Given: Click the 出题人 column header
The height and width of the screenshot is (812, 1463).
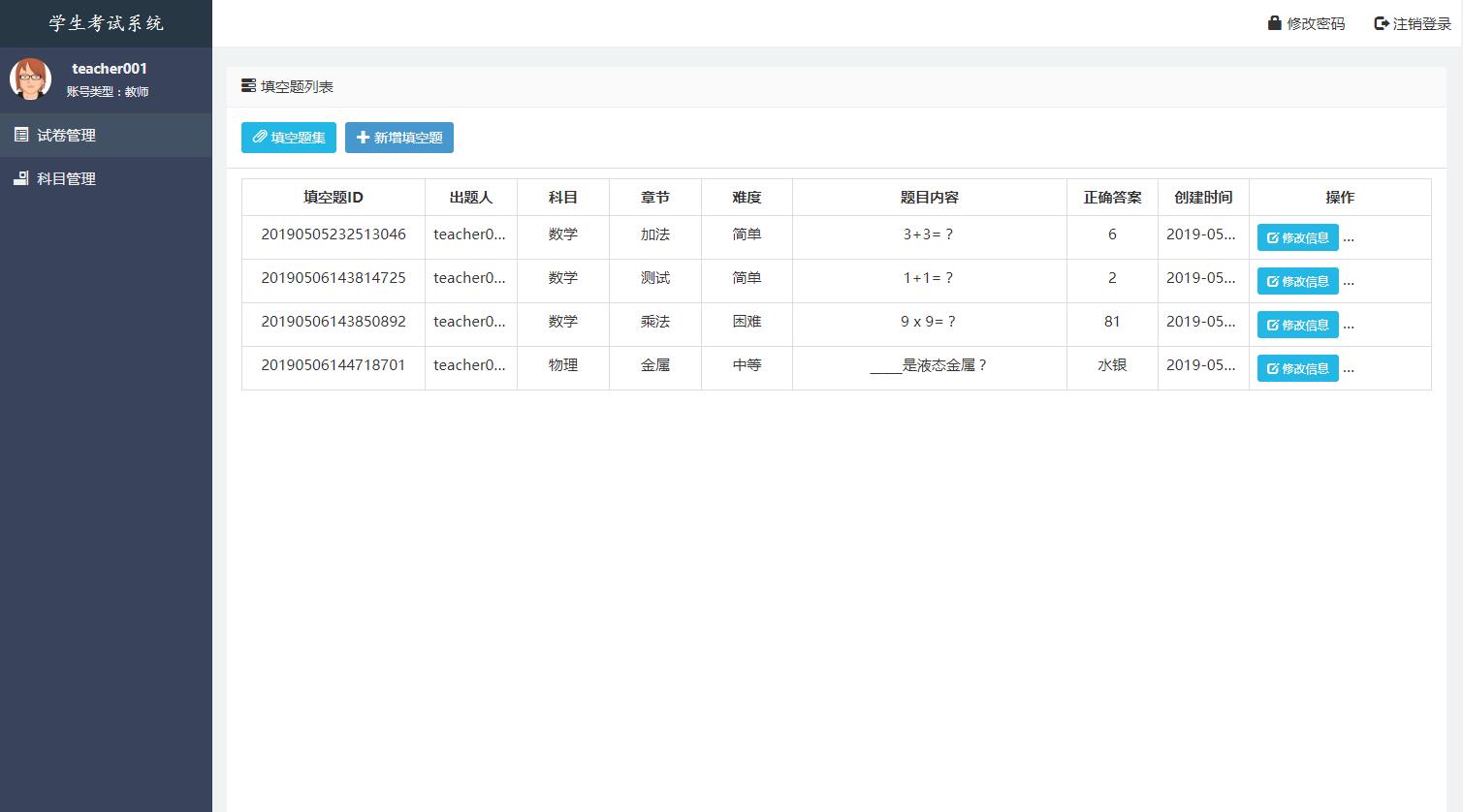Looking at the screenshot, I should coord(471,197).
